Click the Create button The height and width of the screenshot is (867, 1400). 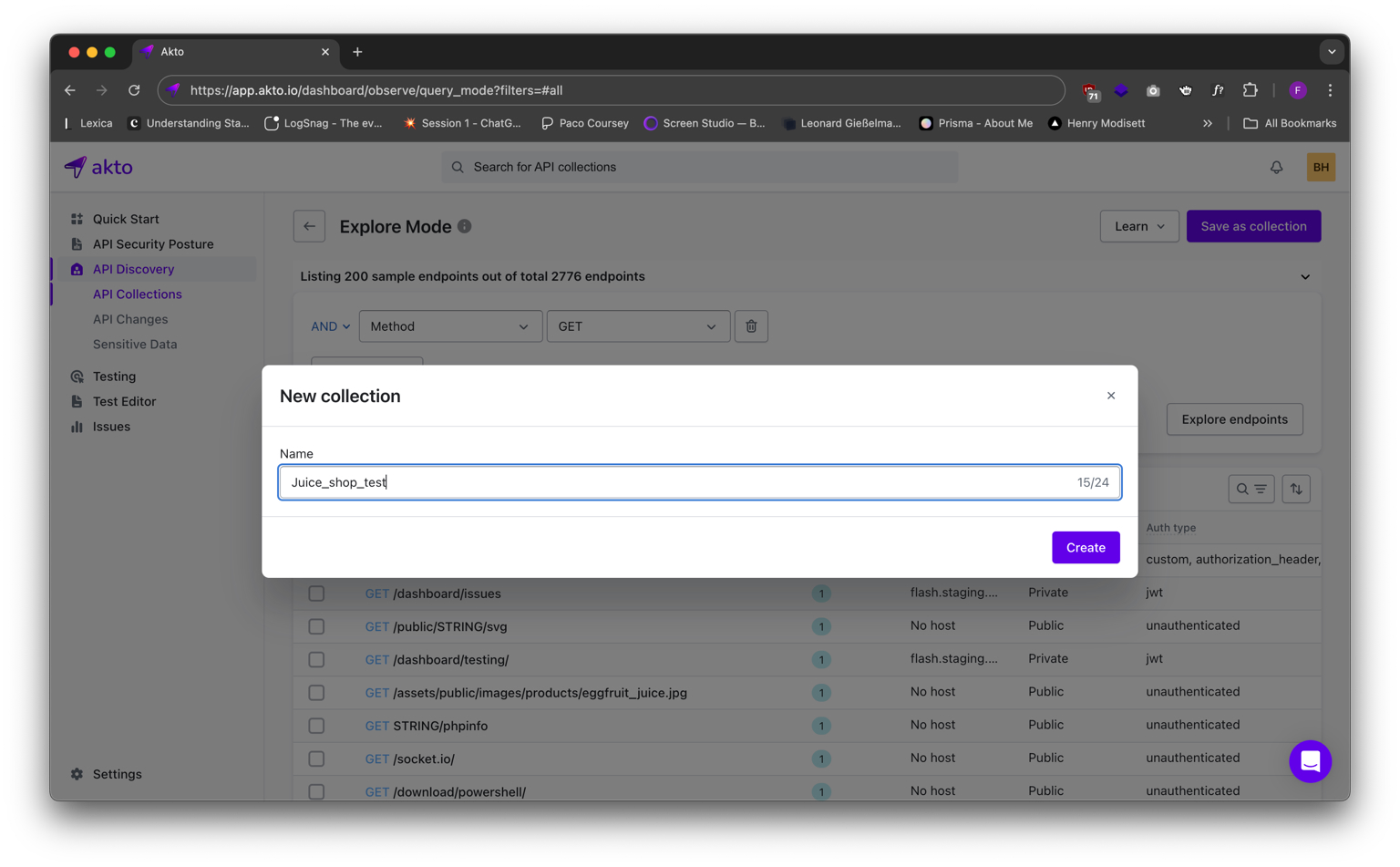coord(1085,547)
